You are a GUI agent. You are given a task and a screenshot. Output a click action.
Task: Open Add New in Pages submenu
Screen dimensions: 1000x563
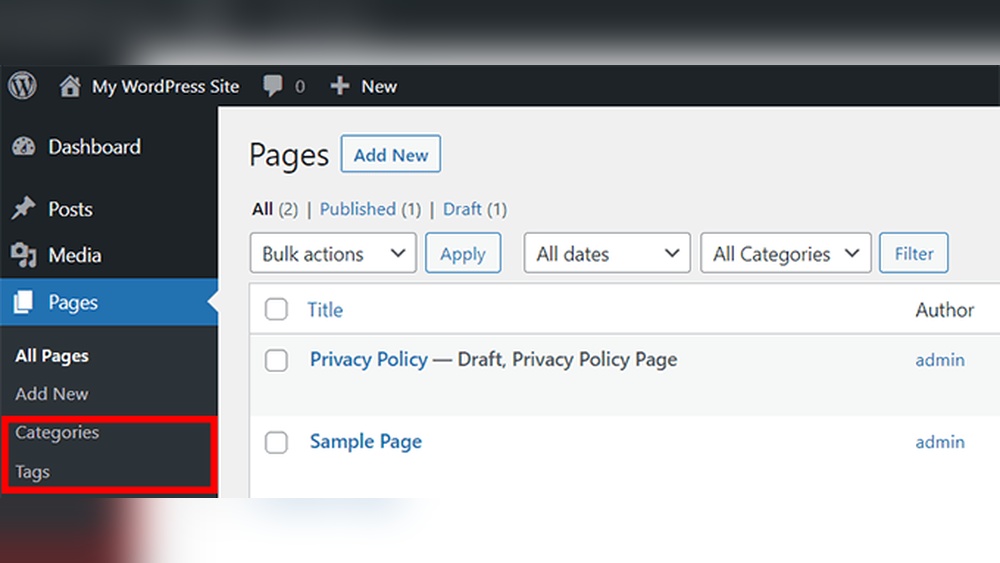coord(52,394)
